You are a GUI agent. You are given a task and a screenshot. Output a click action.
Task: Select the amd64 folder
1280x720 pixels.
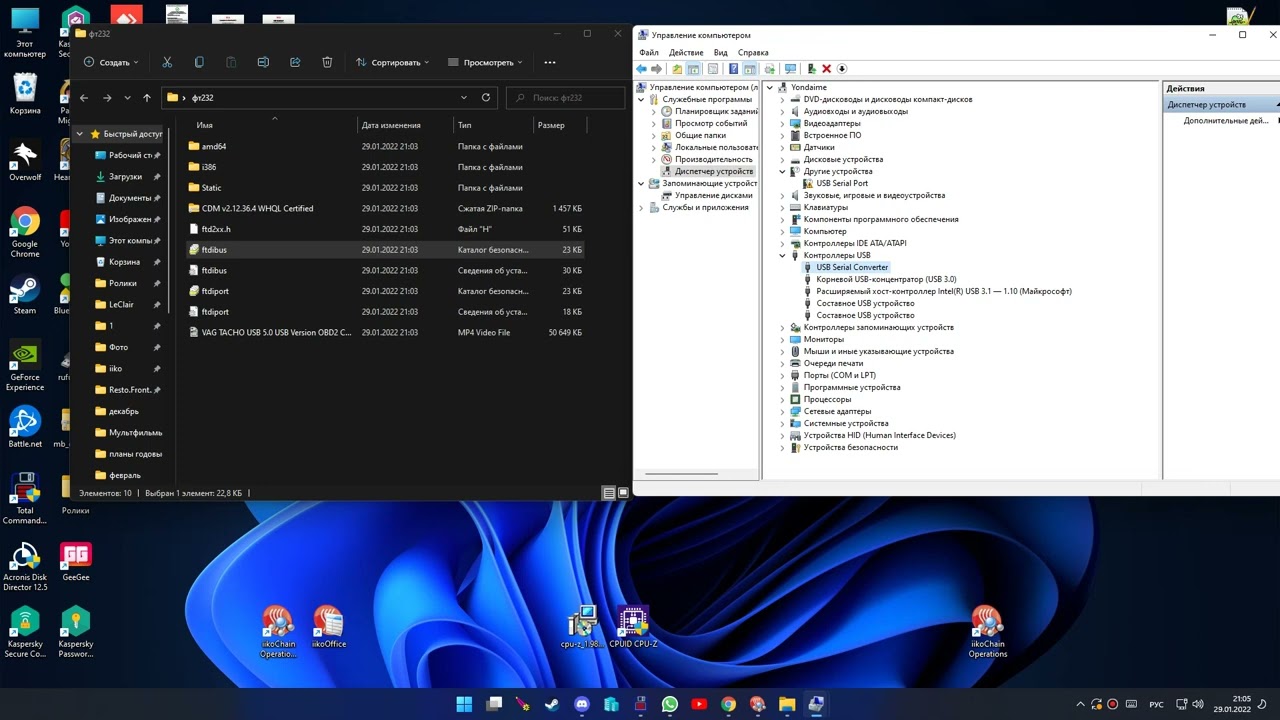(x=213, y=146)
